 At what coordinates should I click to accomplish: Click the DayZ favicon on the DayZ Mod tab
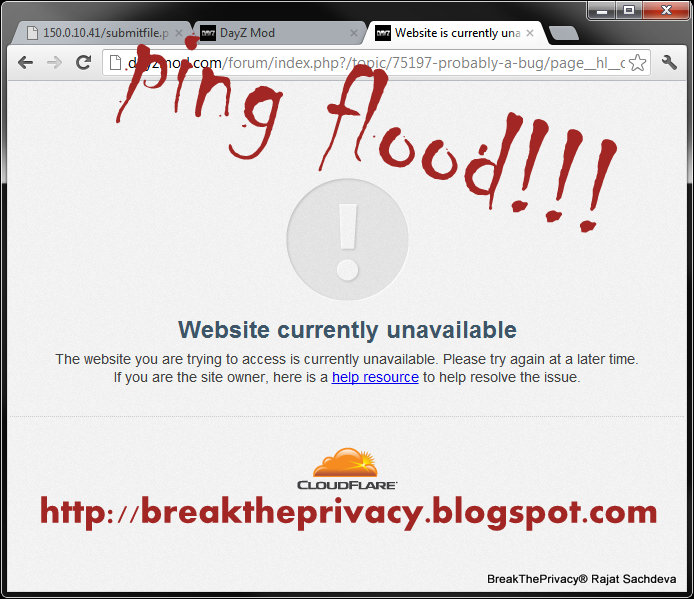tap(208, 33)
